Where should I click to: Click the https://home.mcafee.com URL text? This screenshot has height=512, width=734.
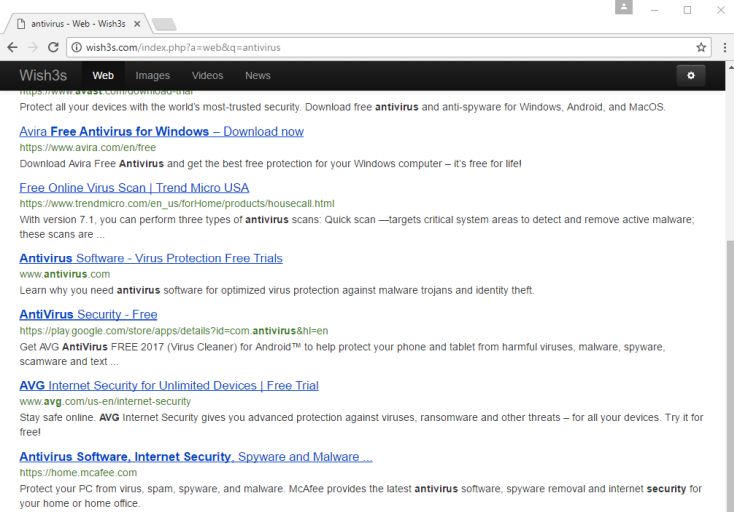(78, 473)
